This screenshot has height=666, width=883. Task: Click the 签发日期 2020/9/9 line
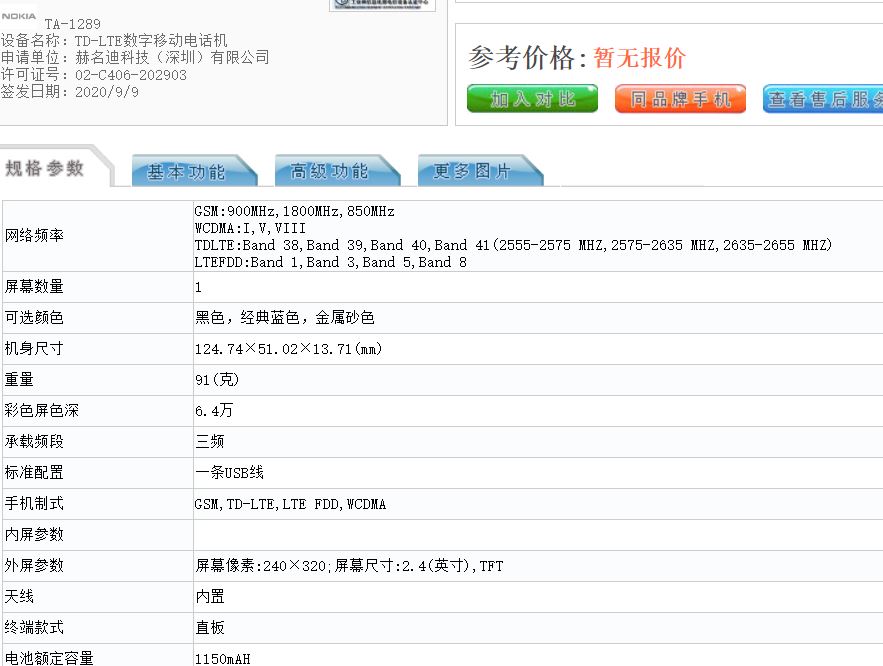[x=70, y=92]
